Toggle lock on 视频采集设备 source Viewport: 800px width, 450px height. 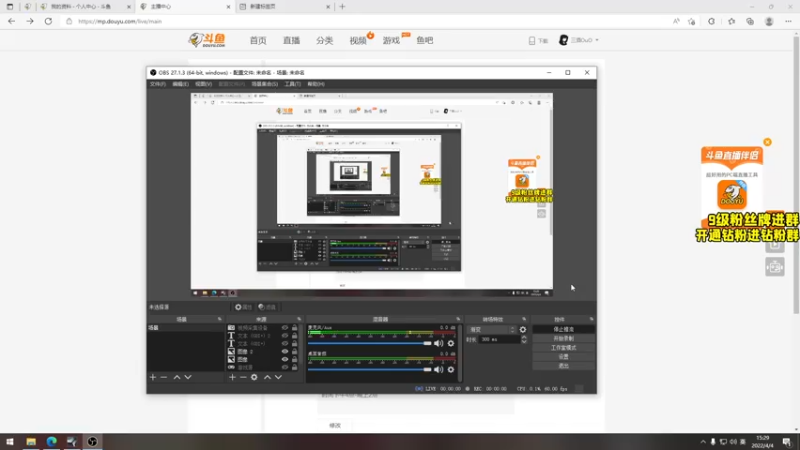tap(294, 328)
